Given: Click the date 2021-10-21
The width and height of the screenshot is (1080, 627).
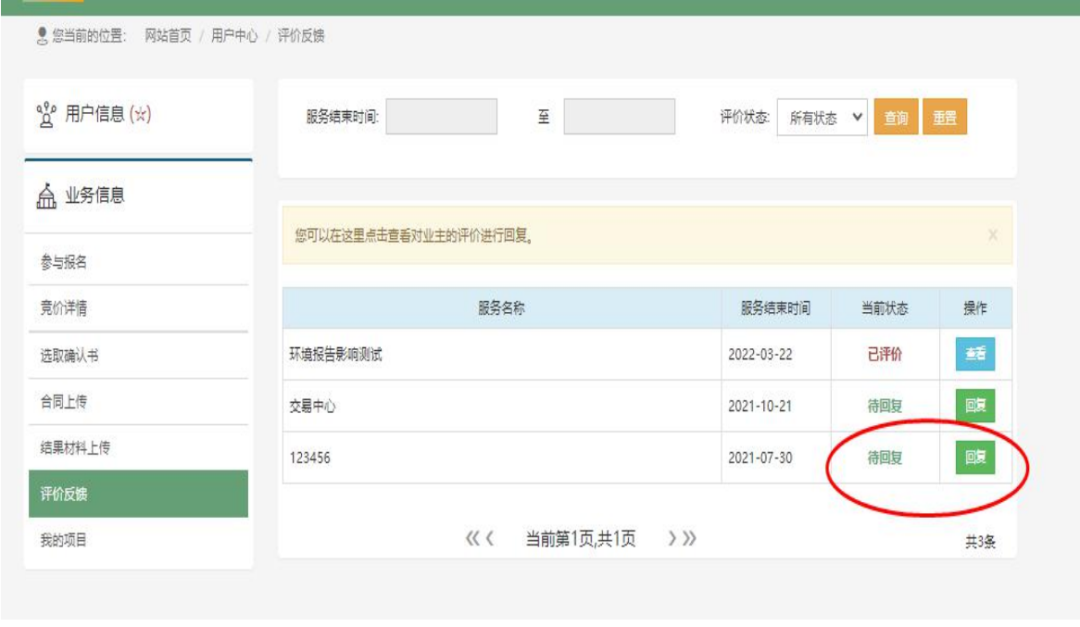Looking at the screenshot, I should click(760, 406).
